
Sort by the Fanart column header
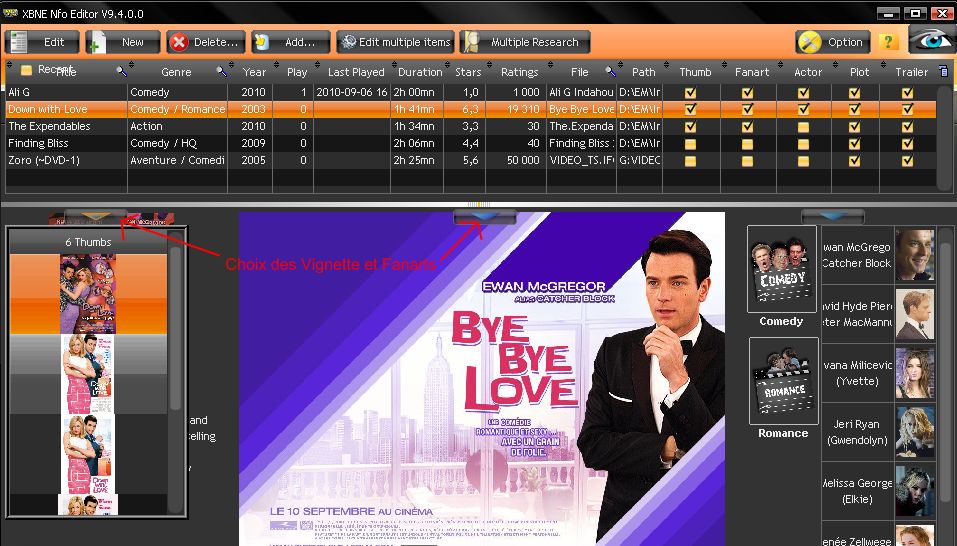[752, 72]
